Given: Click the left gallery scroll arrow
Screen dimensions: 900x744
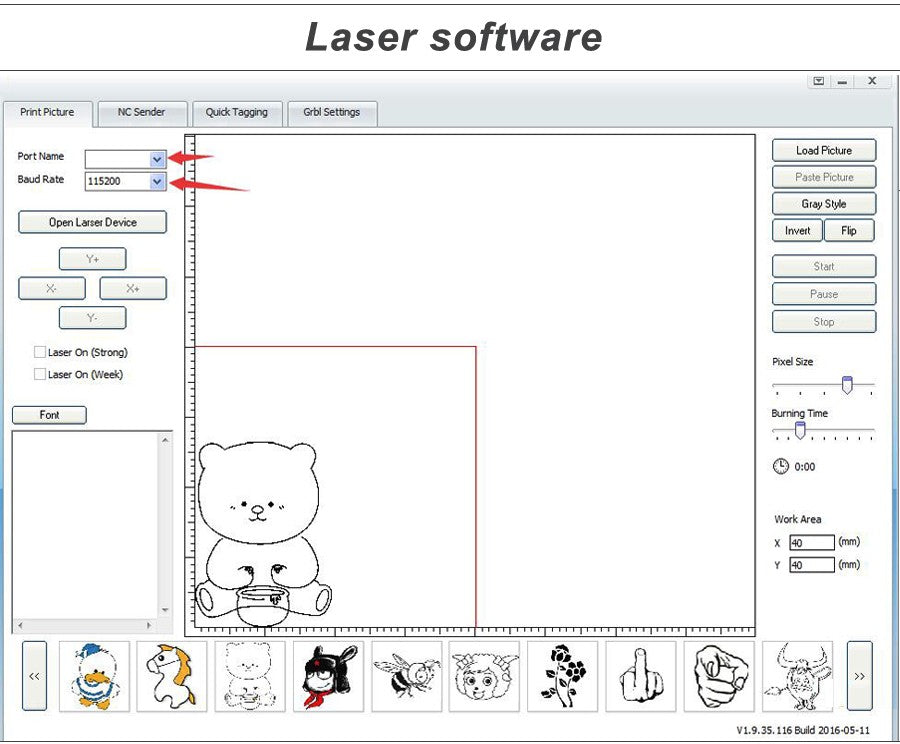Looking at the screenshot, I should (x=33, y=676).
